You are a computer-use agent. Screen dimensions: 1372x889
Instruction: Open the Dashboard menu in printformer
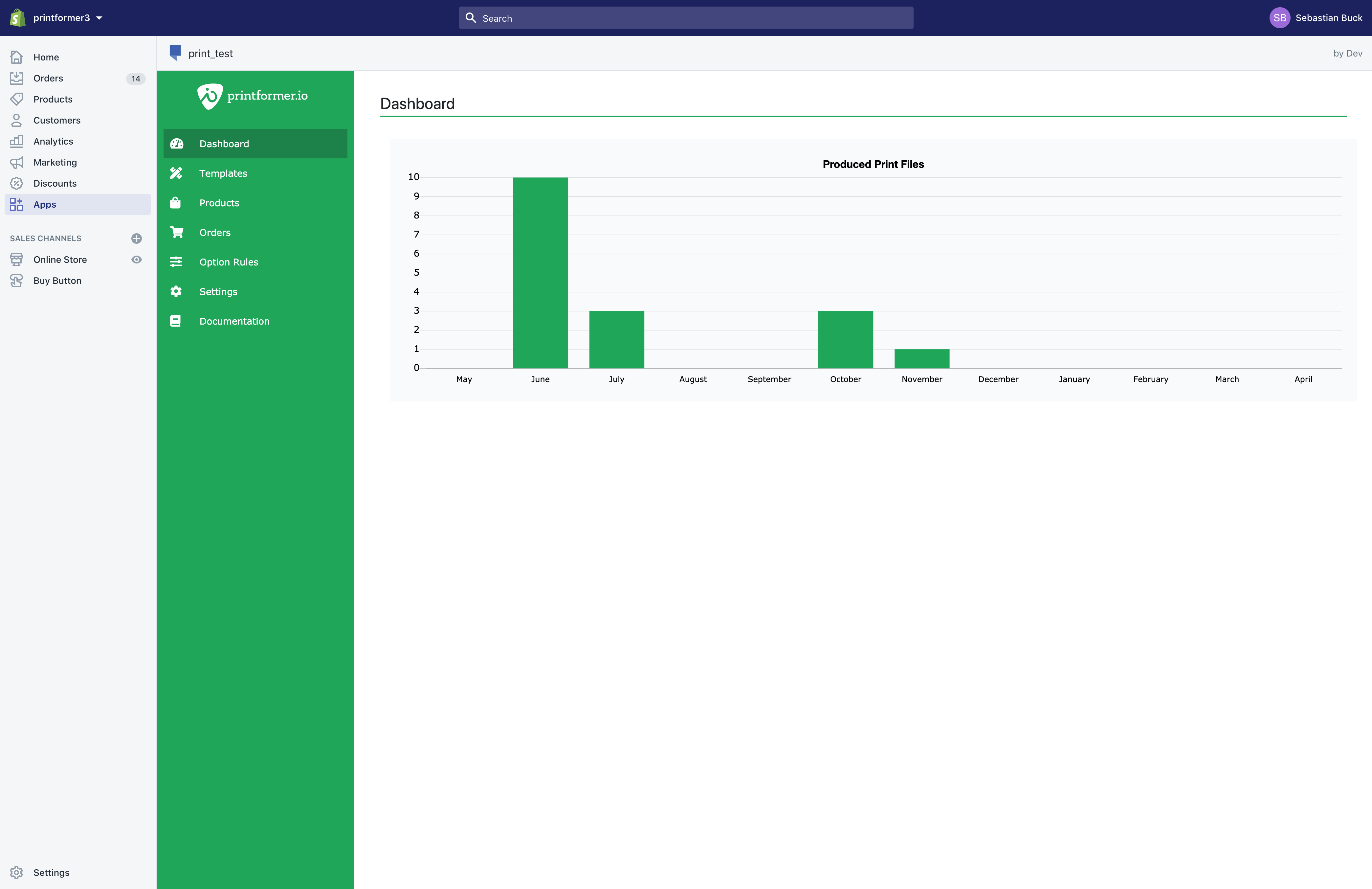tap(255, 144)
